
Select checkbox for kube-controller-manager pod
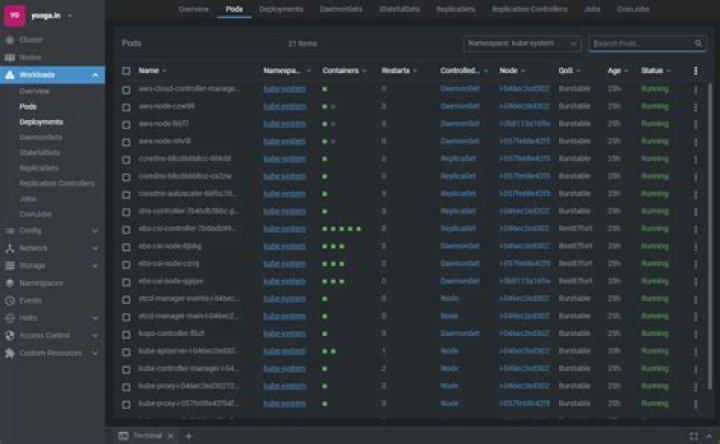(126, 369)
